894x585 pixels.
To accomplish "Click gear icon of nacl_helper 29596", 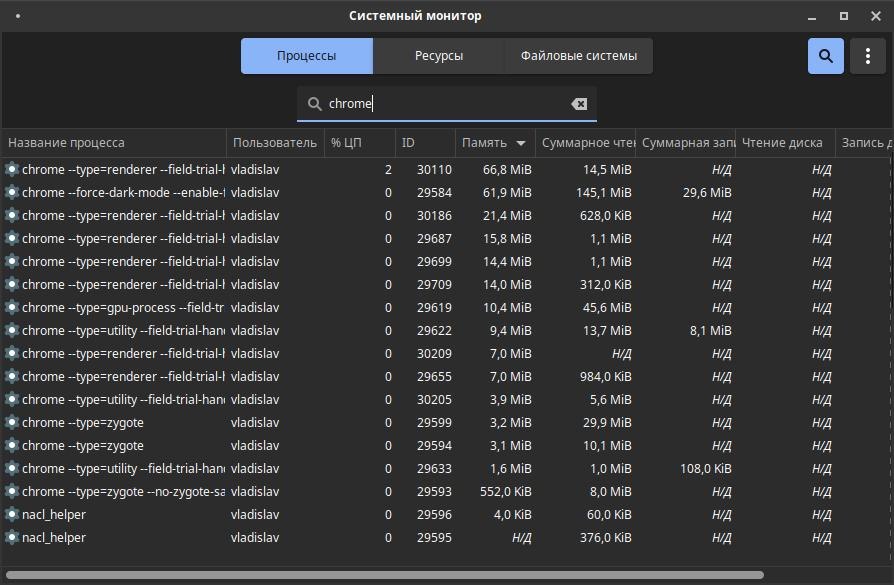I will click(x=11, y=514).
